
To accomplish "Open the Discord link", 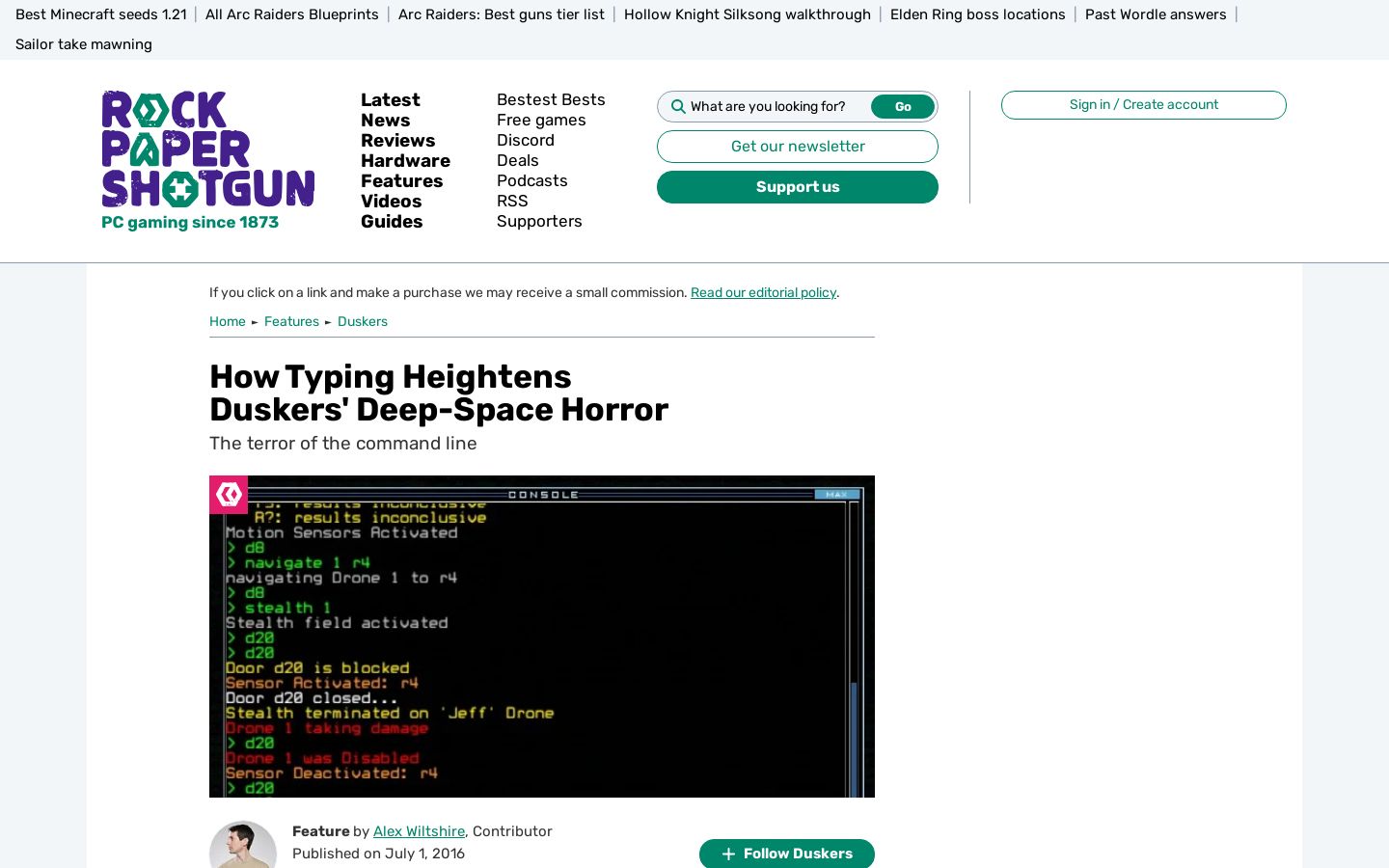I will 526,141.
